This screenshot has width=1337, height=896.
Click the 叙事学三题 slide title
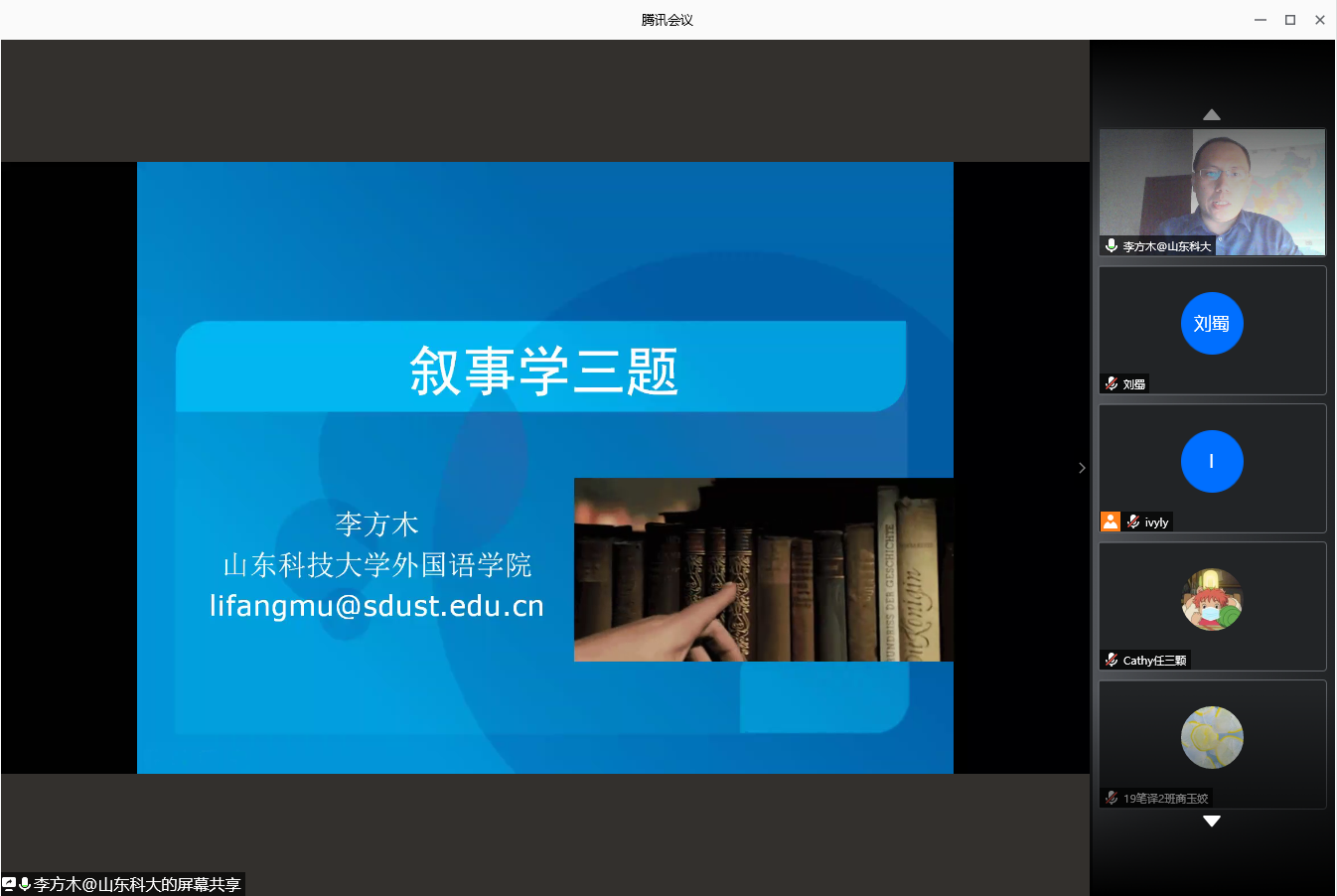[x=543, y=371]
